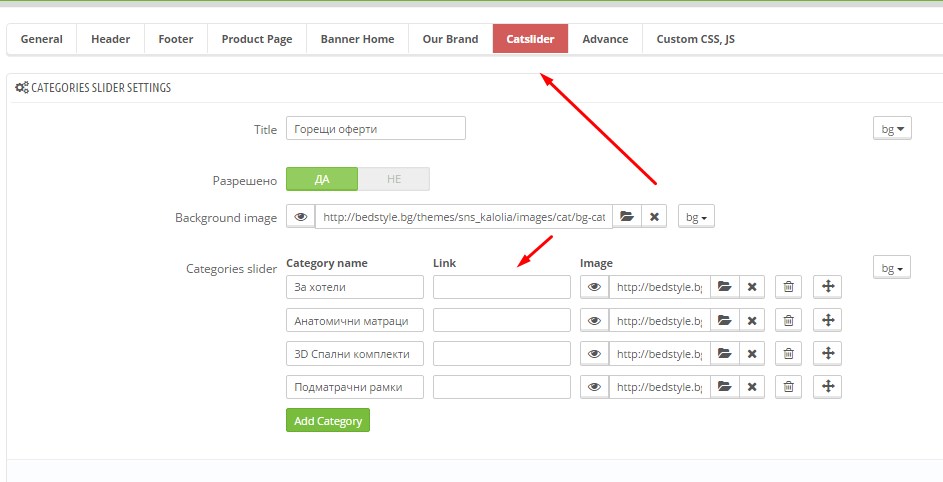
Task: Open the language dropdown beside Title
Action: (892, 128)
